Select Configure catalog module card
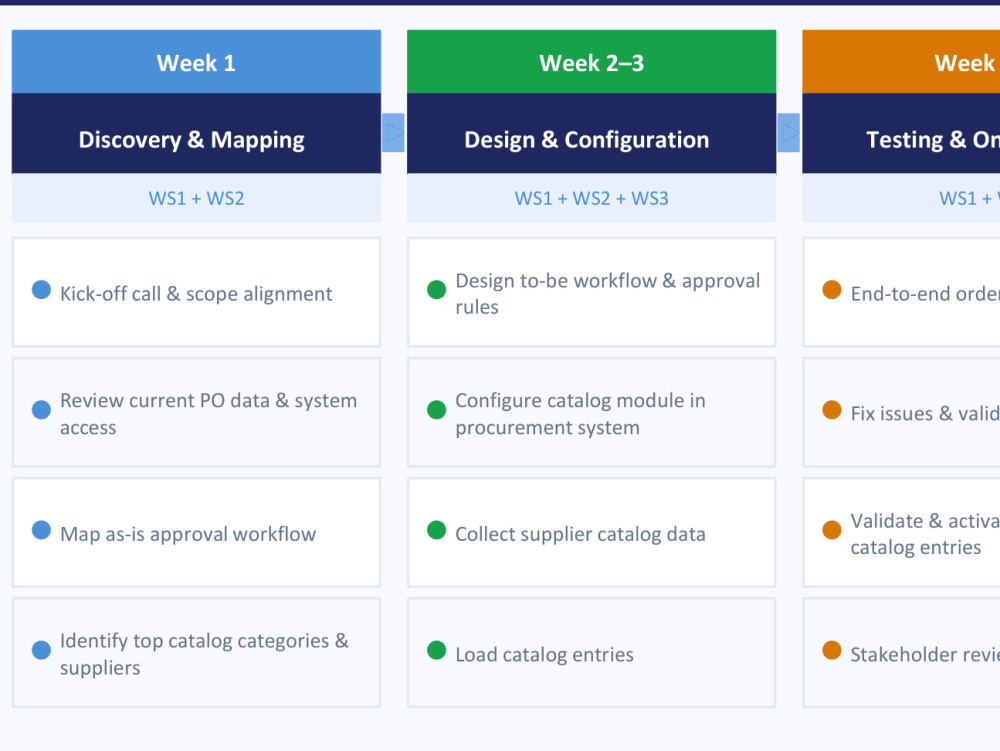The width and height of the screenshot is (1000, 751). [591, 412]
